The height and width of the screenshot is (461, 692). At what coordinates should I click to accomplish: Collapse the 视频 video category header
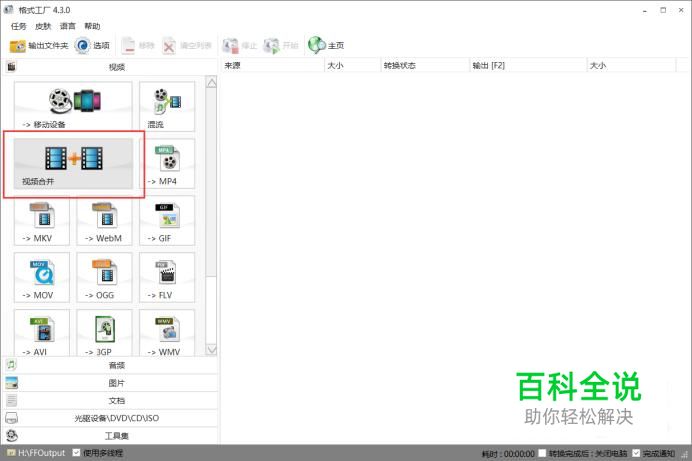110,67
